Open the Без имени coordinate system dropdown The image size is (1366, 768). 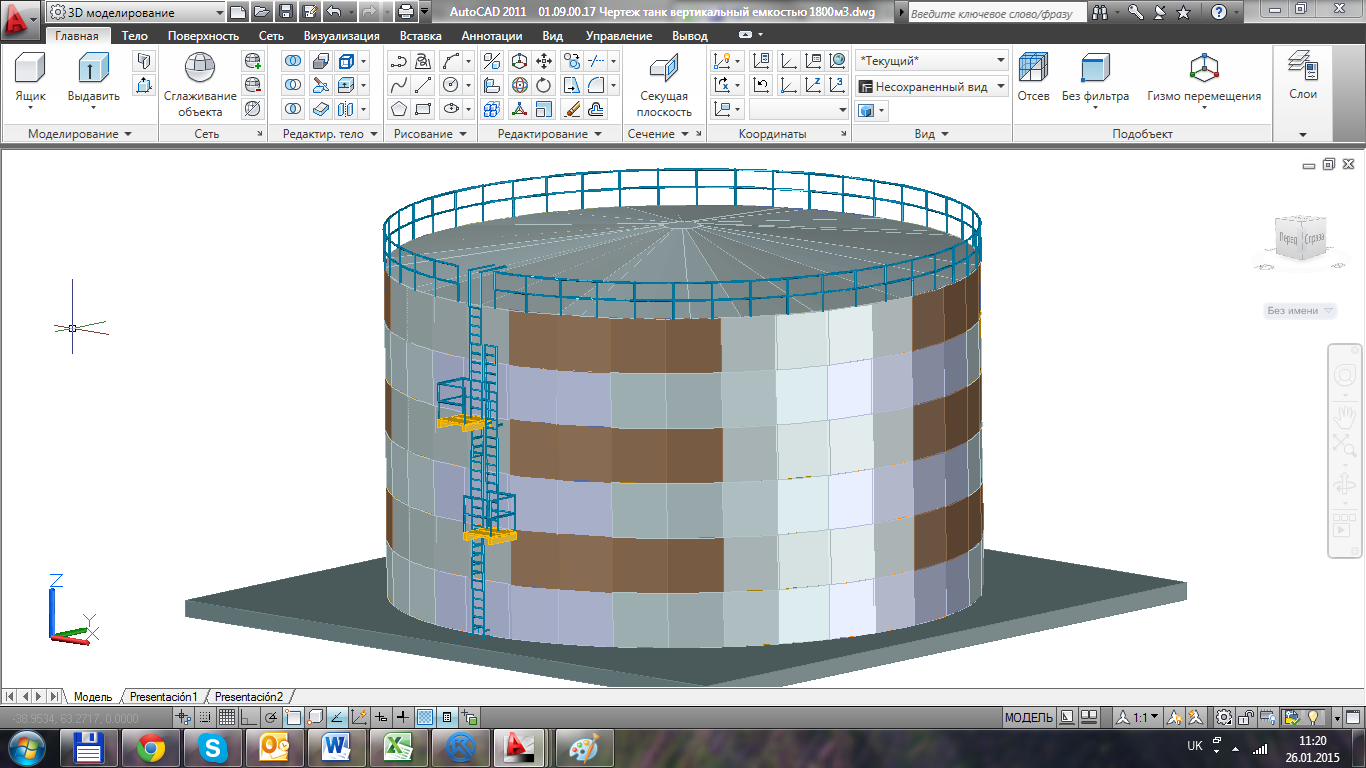1301,311
